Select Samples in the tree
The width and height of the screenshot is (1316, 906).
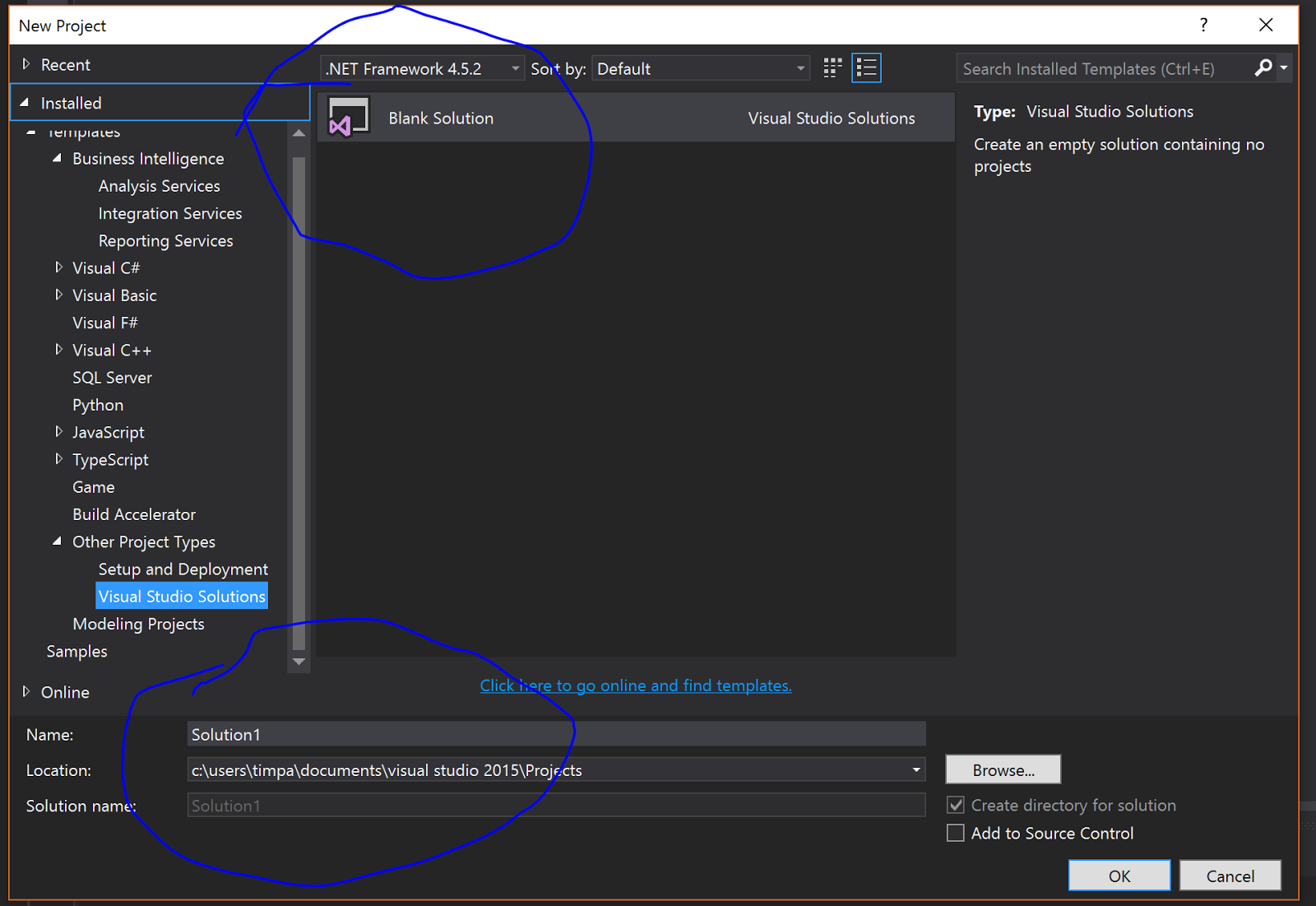(x=77, y=651)
